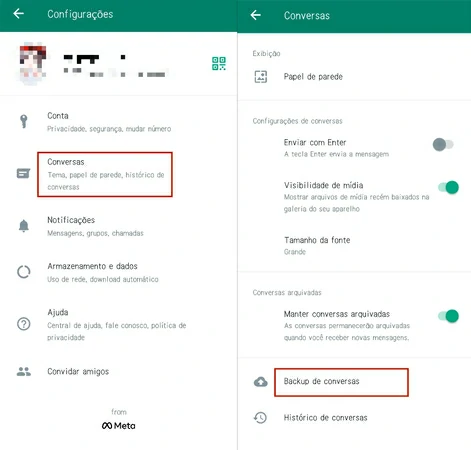The image size is (471, 450).
Task: Click 'Privacidade, segurança, mudar número' subtitle
Action: (x=109, y=129)
